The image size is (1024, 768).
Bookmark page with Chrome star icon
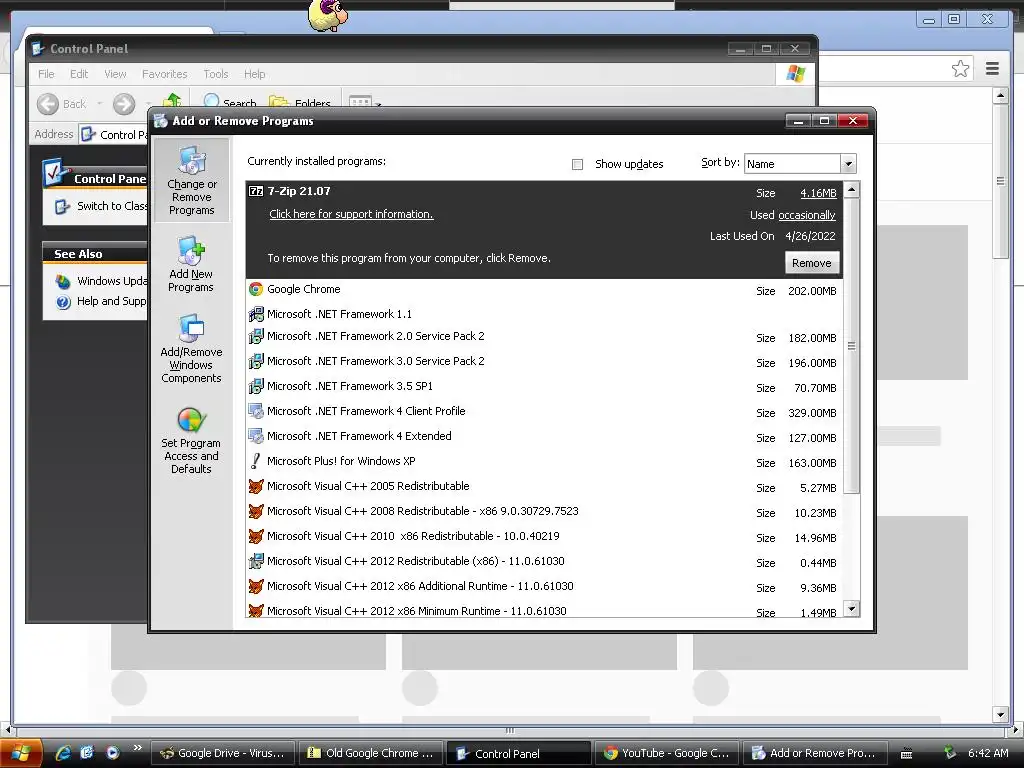pos(960,69)
